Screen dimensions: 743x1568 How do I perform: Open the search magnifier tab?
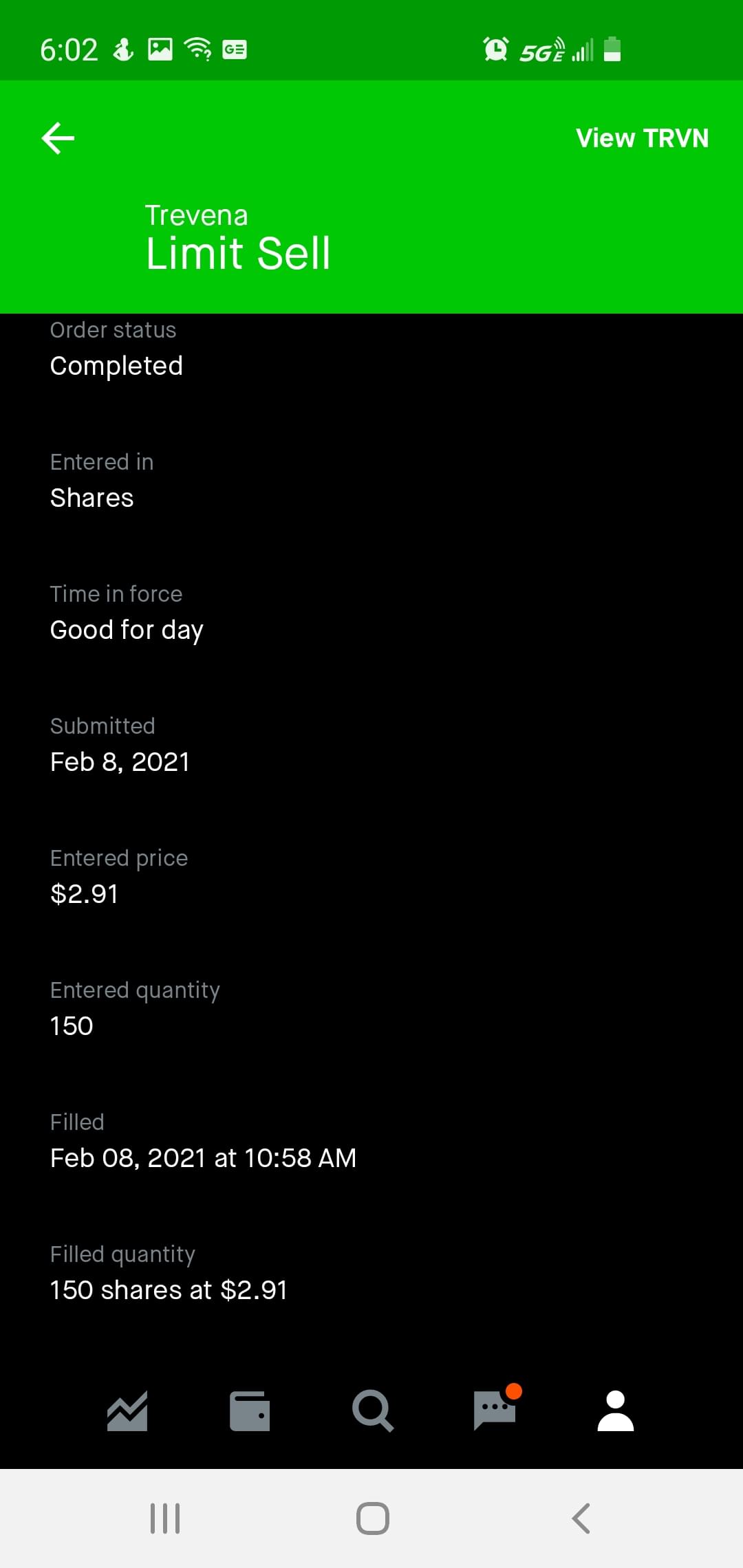coord(372,1411)
